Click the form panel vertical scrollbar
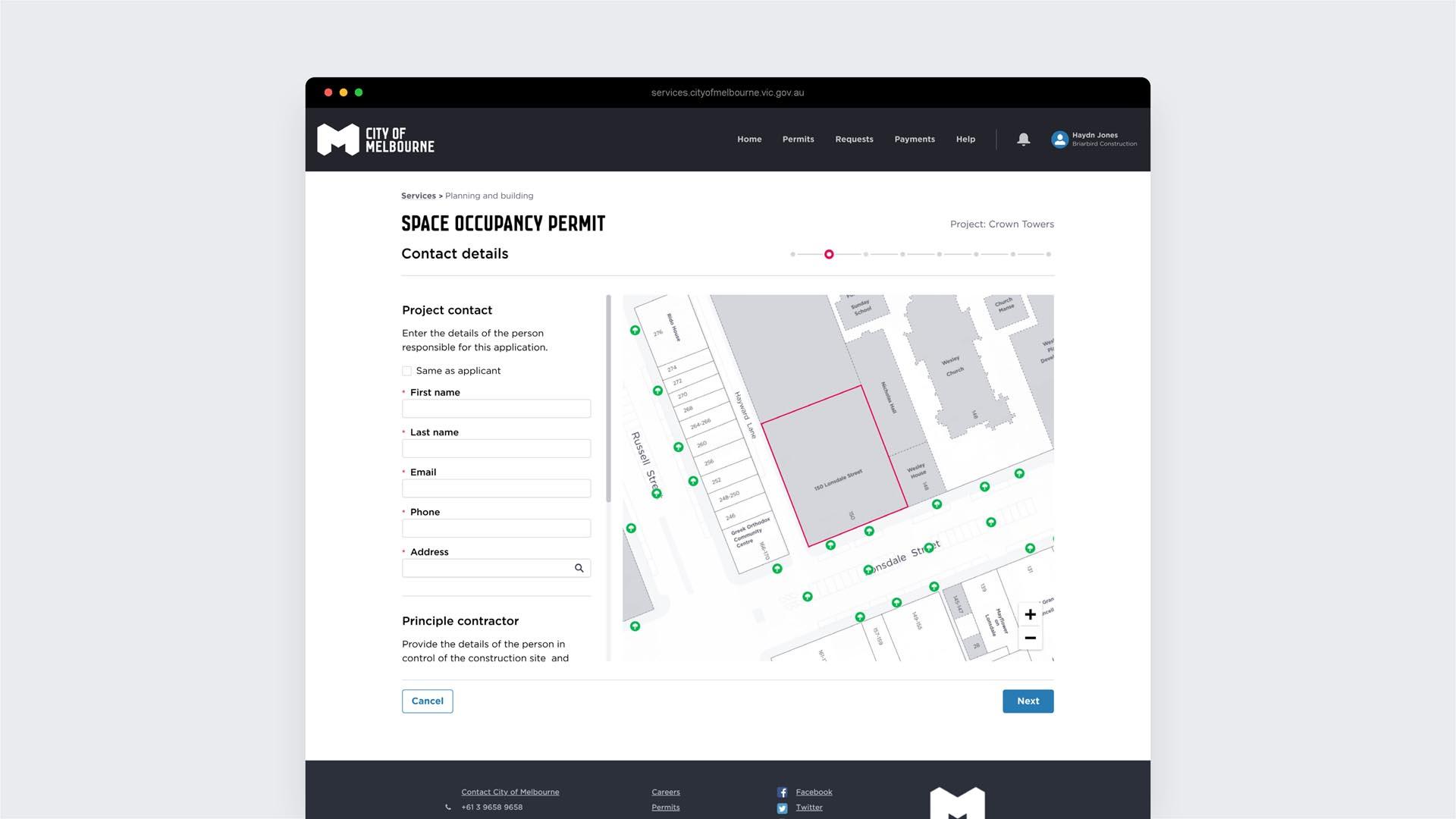This screenshot has height=819, width=1456. [608, 398]
